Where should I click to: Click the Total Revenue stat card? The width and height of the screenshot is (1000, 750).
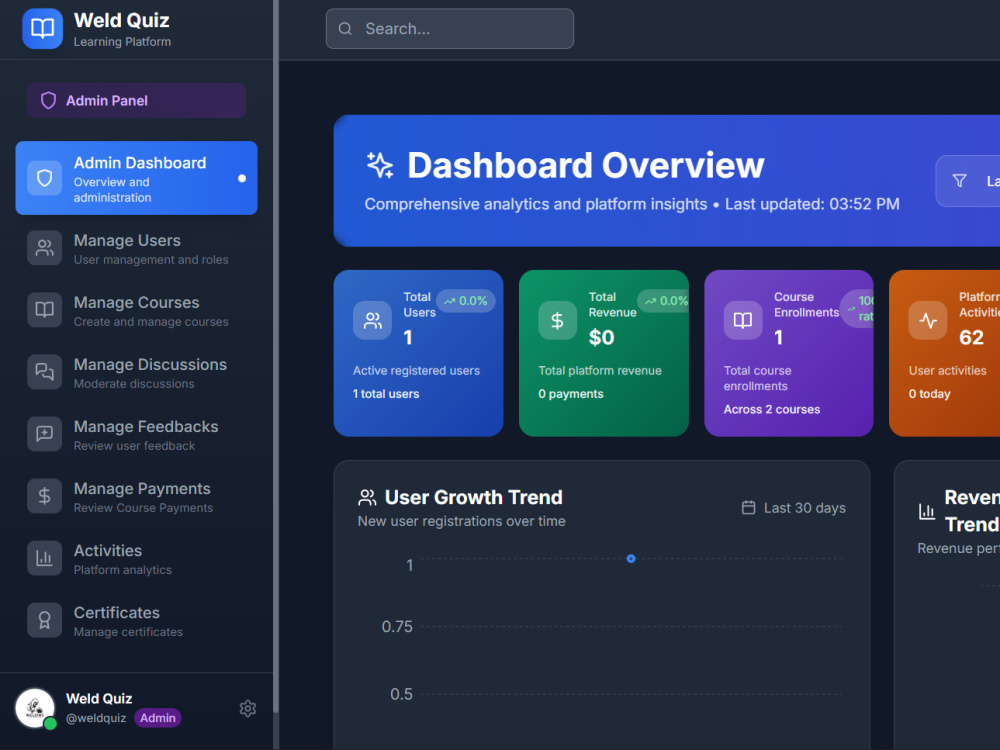[x=604, y=353]
